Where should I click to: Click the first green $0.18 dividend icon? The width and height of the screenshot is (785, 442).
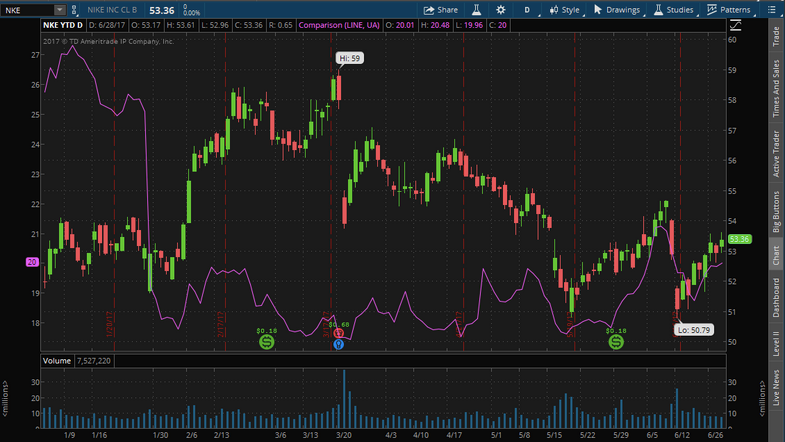(x=266, y=342)
